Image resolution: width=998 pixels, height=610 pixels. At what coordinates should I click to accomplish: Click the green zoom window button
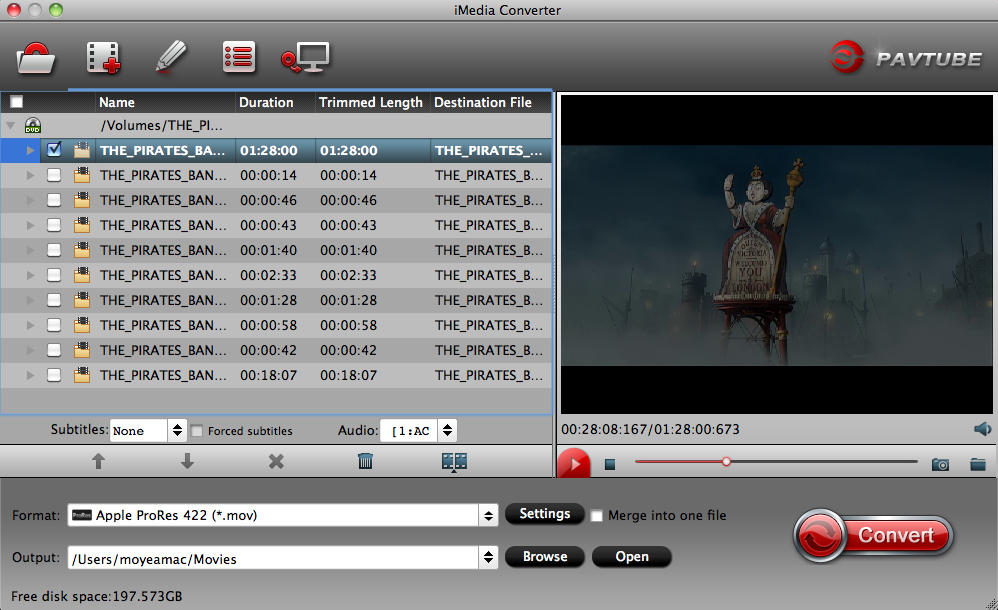pos(56,10)
